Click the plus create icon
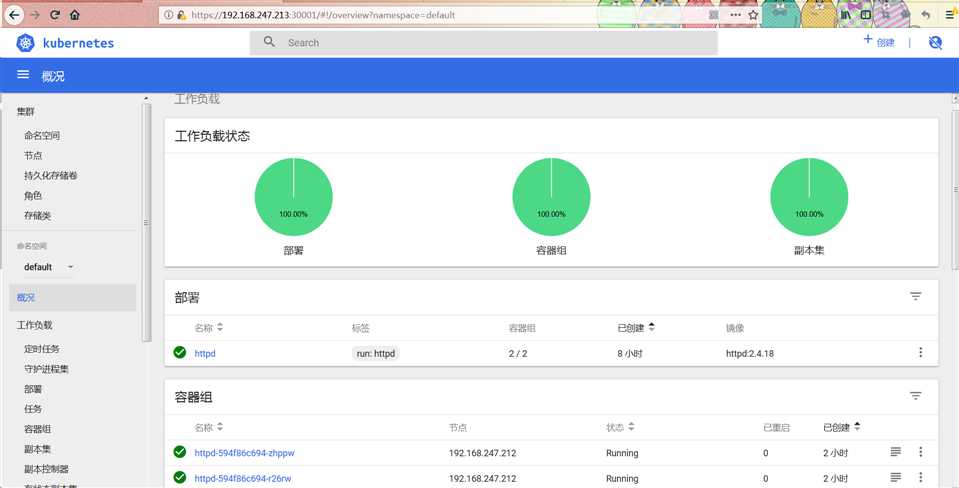The image size is (959, 488). pos(867,39)
